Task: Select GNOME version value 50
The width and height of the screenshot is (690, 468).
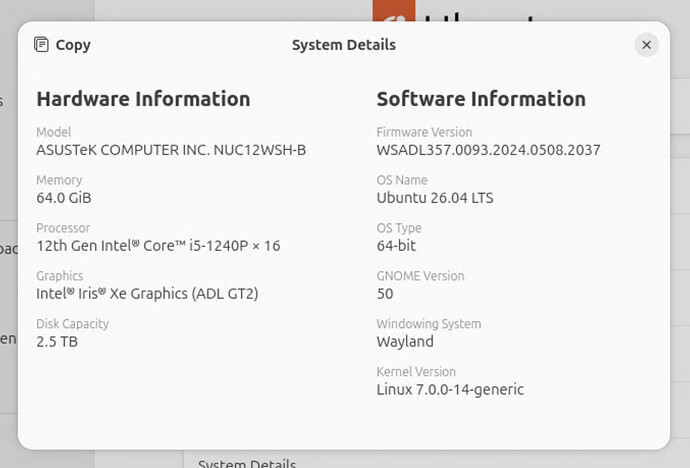Action: point(385,294)
